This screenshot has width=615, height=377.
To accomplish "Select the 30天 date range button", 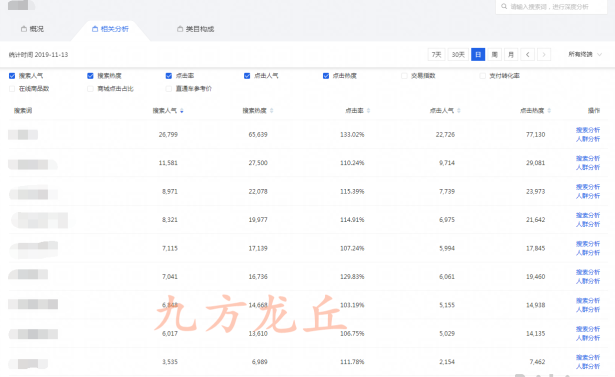I will coord(458,55).
